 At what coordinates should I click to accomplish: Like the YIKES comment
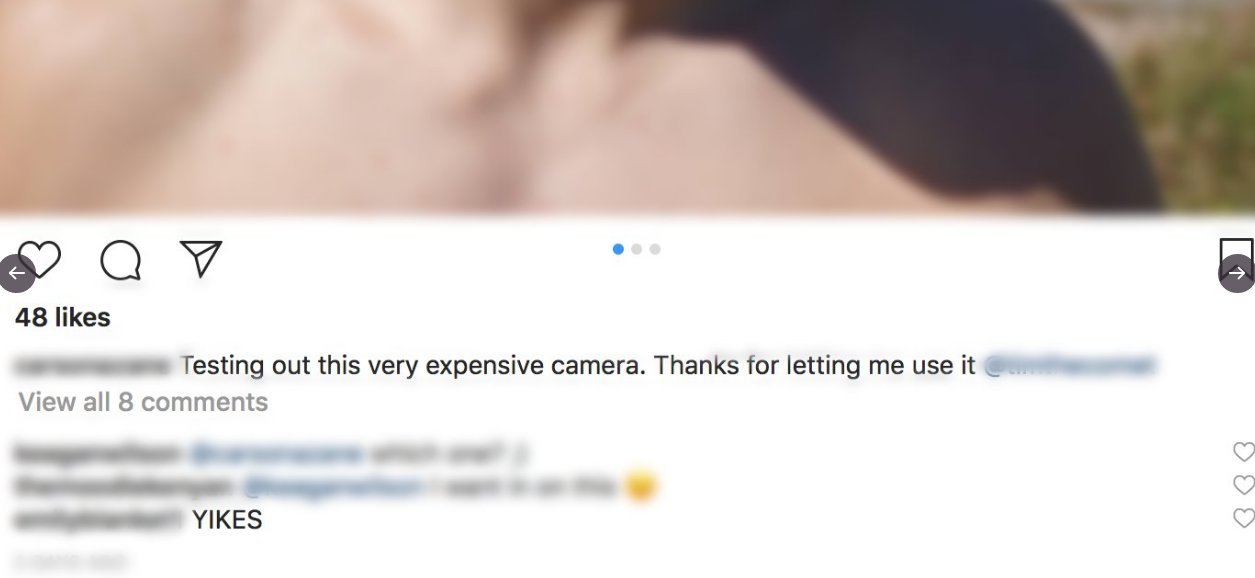click(x=1243, y=518)
